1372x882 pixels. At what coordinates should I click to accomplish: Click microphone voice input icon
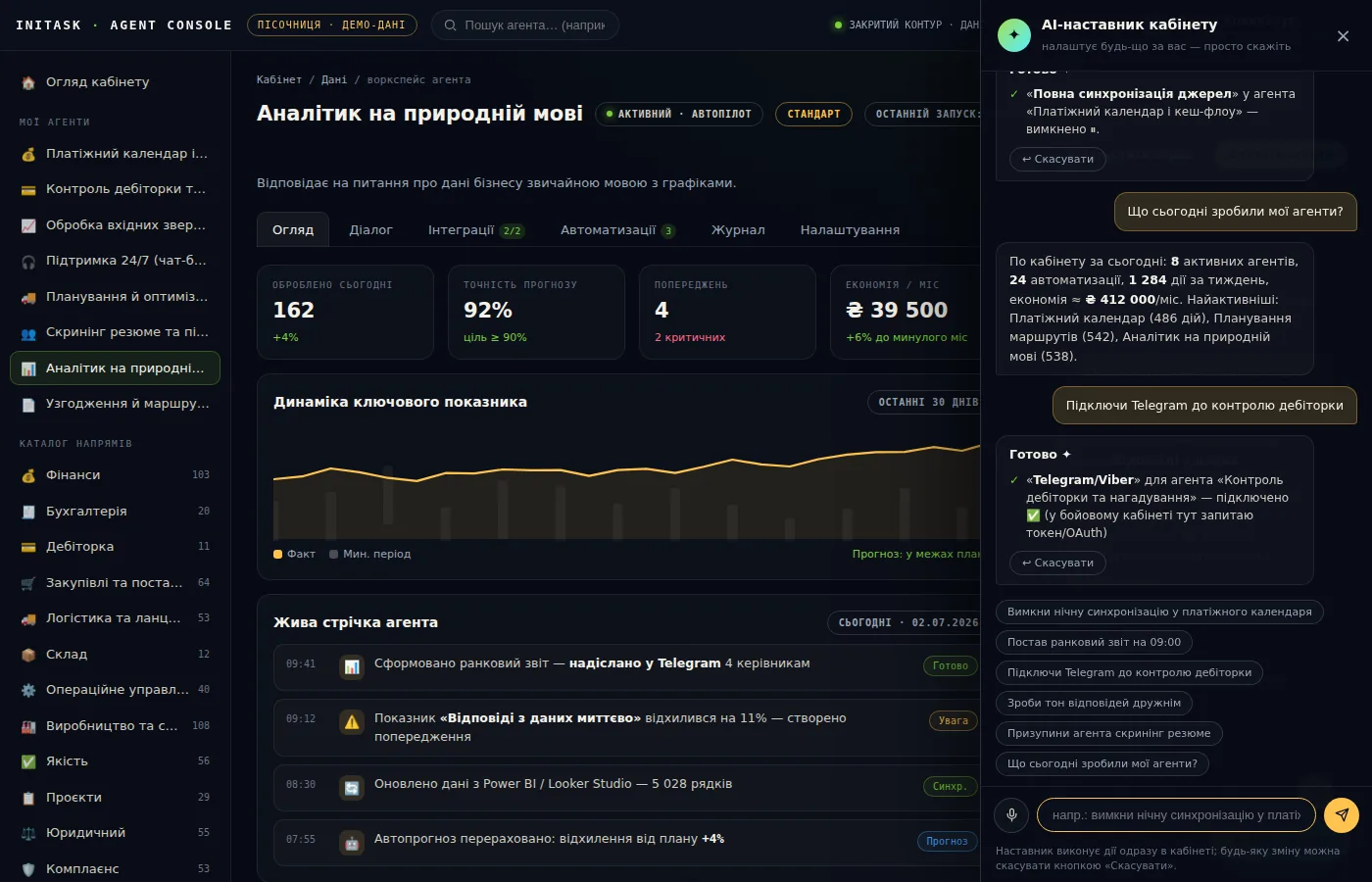[1011, 815]
